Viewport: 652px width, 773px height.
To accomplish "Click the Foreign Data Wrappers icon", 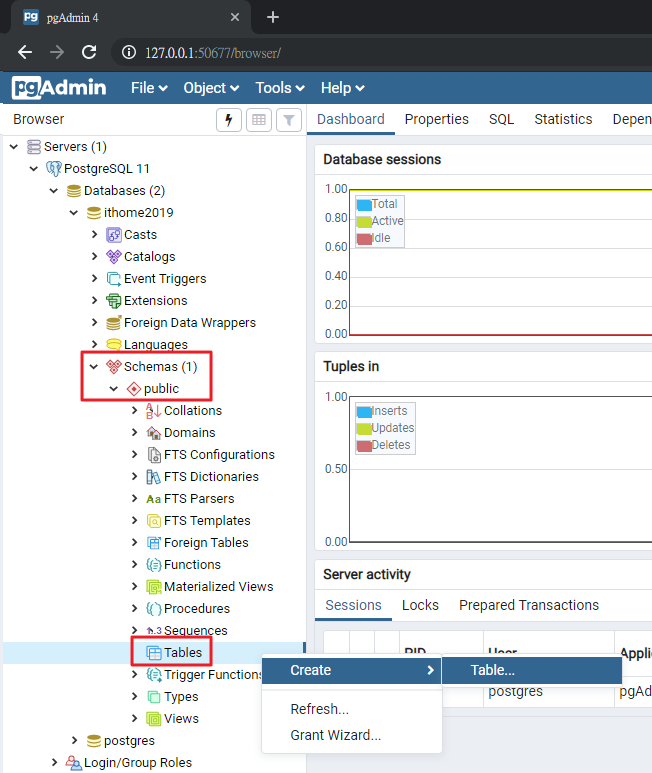I will point(114,323).
